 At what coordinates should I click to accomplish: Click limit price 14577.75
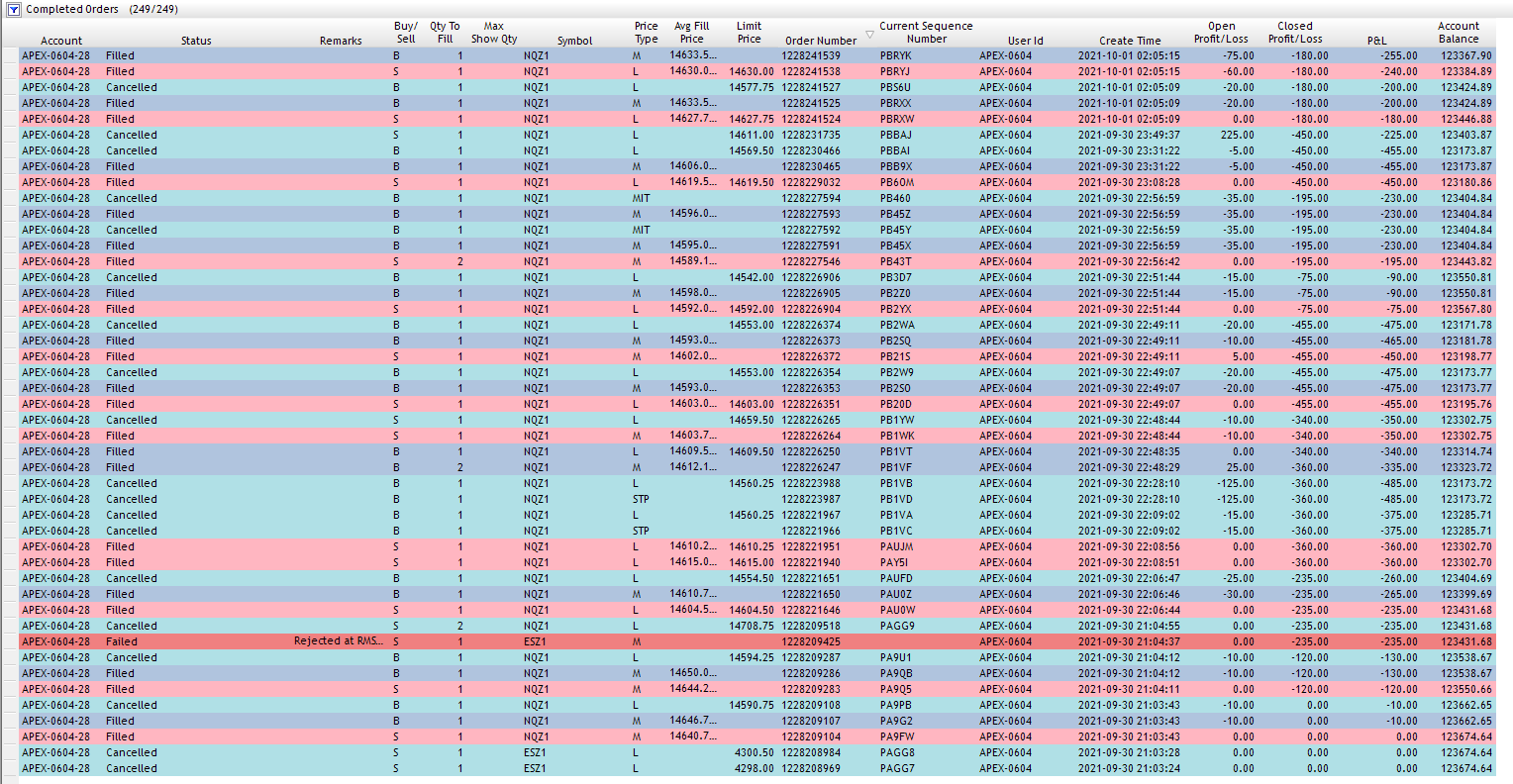(752, 87)
